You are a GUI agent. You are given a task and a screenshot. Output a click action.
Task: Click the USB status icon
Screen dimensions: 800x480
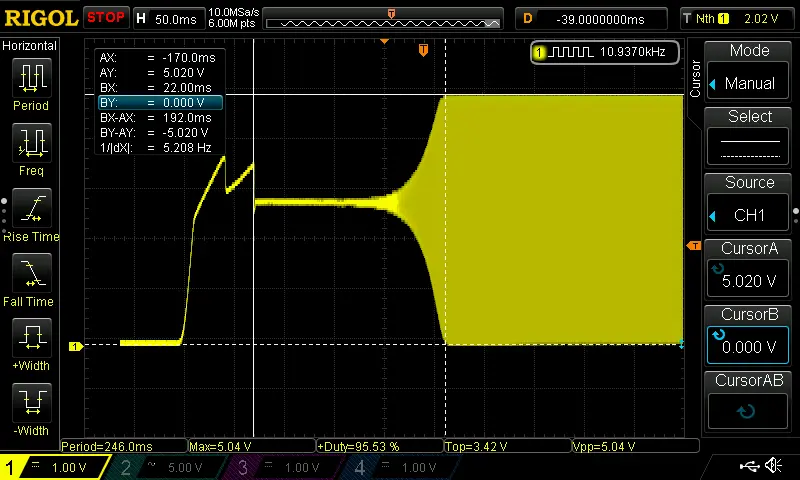point(750,466)
